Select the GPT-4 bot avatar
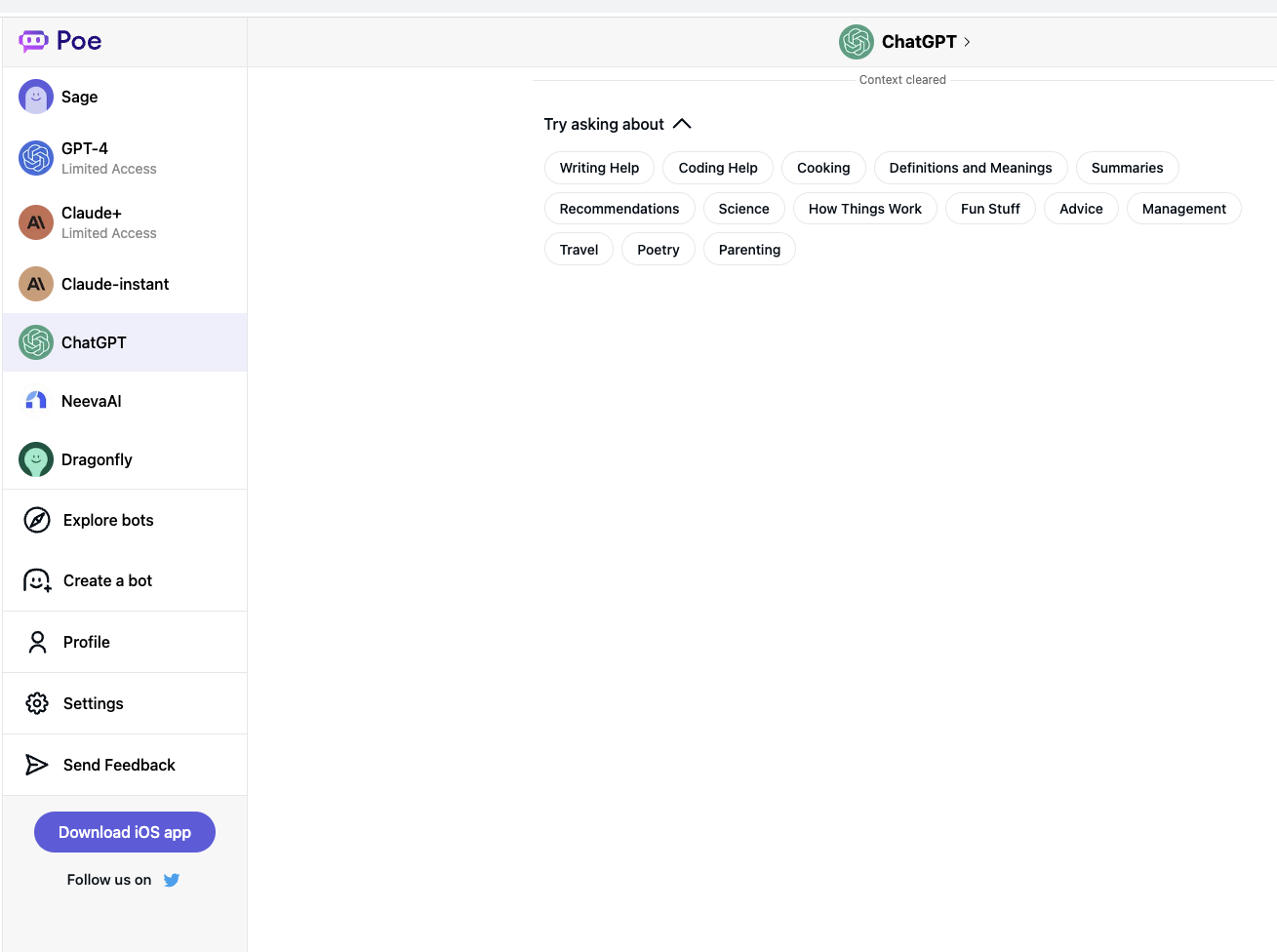Viewport: 1277px width, 952px height. 36,158
